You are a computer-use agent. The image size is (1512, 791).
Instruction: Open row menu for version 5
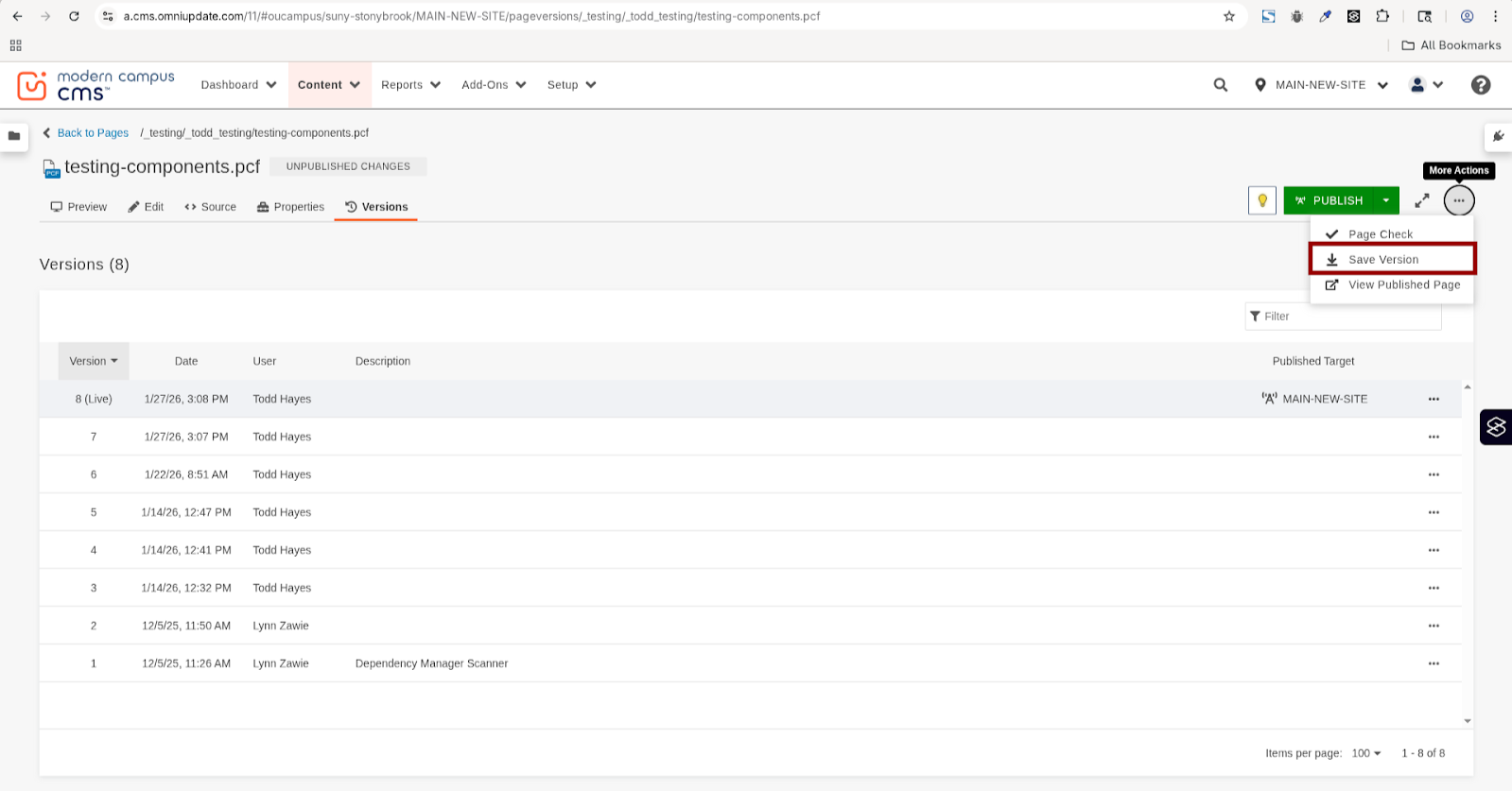[x=1434, y=512]
